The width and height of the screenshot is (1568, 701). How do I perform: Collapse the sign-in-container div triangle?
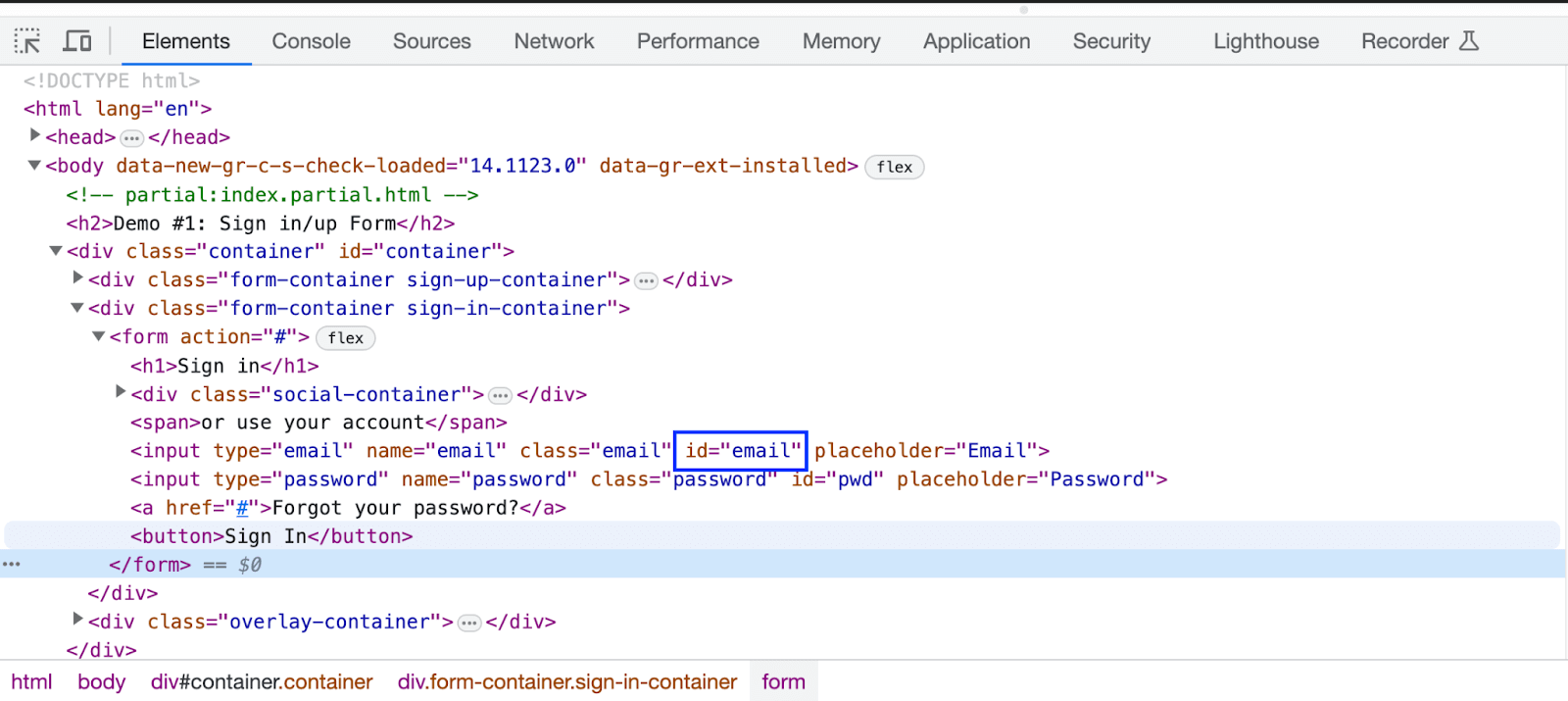[x=77, y=308]
